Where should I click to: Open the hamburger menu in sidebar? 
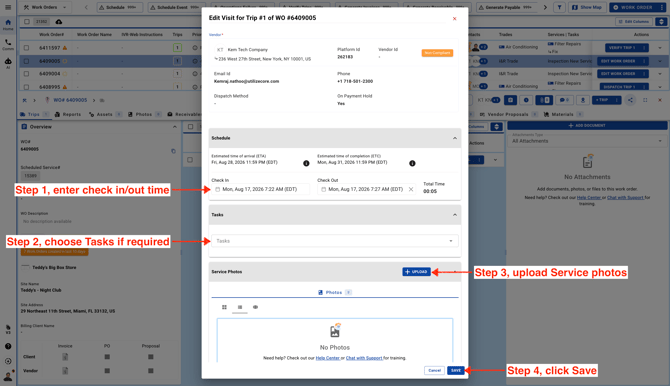[x=8, y=7]
